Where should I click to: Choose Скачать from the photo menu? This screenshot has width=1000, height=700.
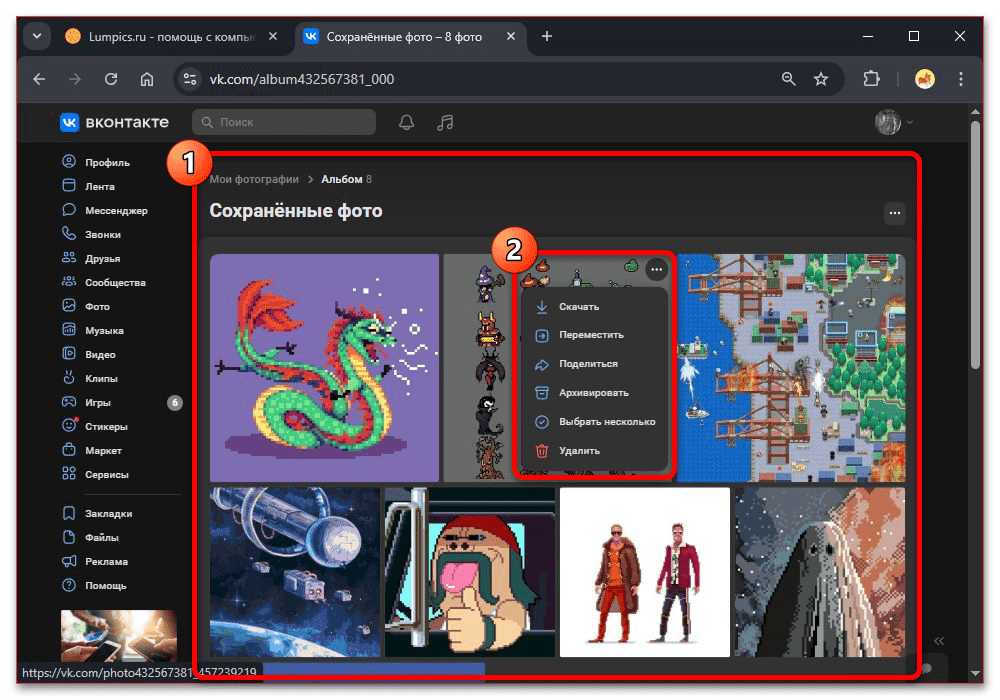579,307
